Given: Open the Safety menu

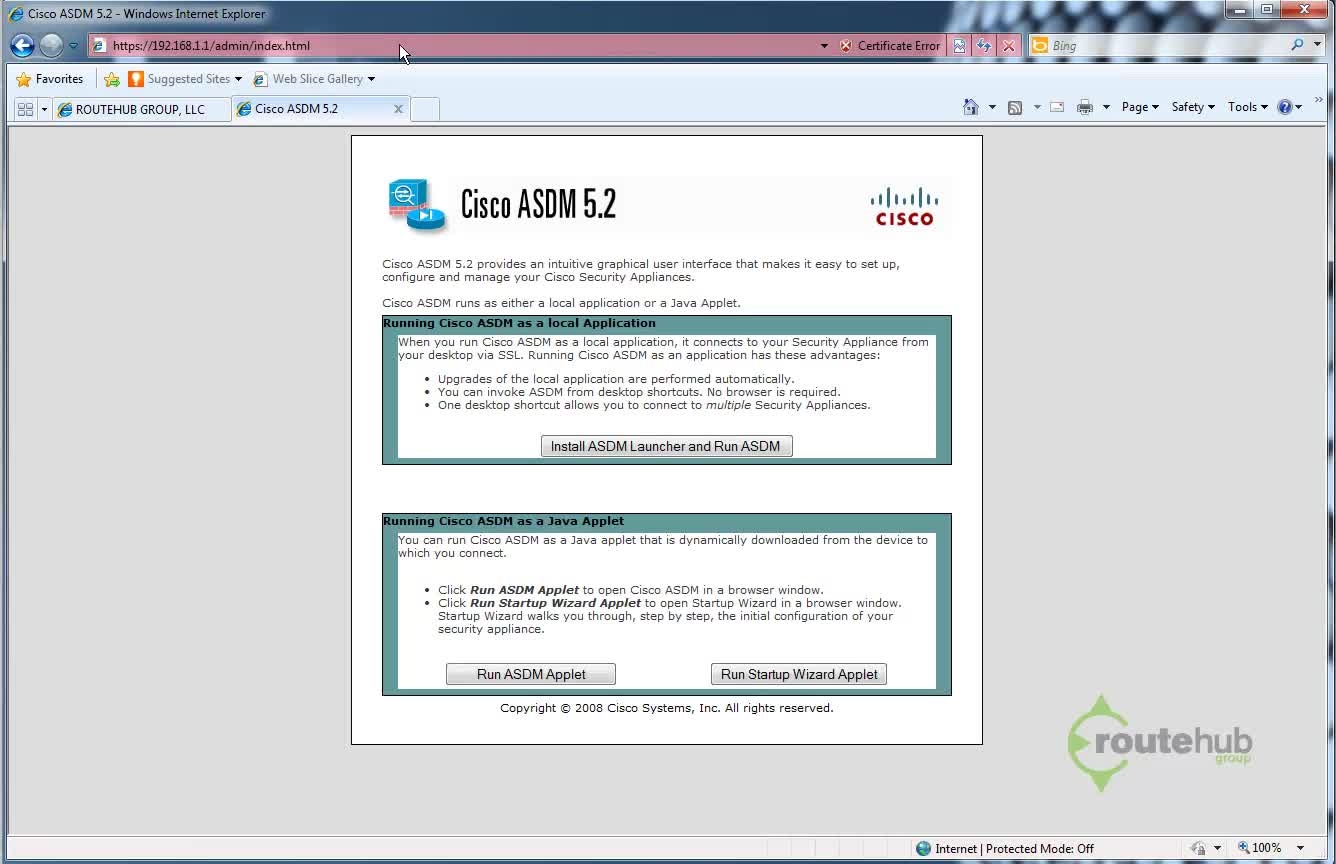Looking at the screenshot, I should tap(1193, 107).
